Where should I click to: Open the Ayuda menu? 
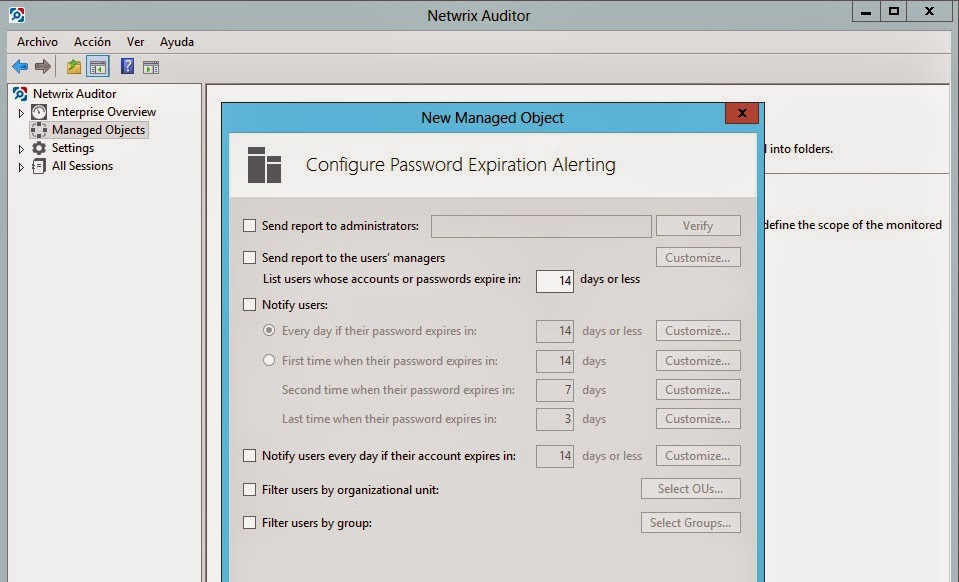177,42
